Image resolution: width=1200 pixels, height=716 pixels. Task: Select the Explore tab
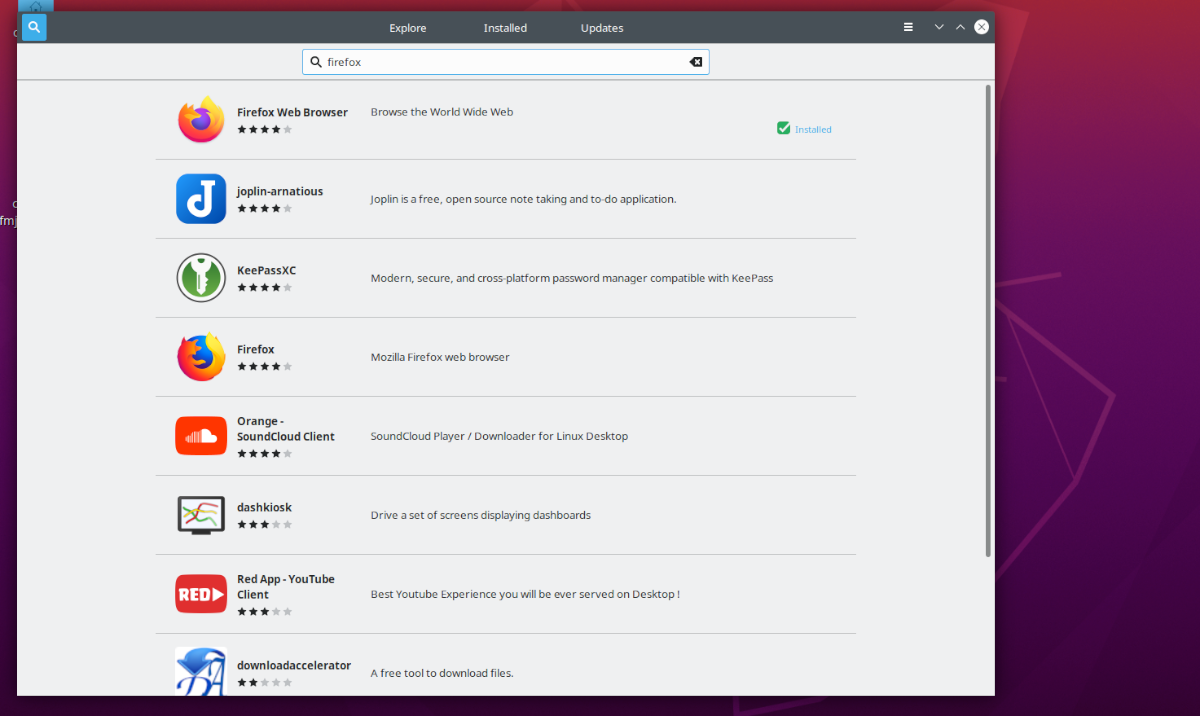click(407, 27)
